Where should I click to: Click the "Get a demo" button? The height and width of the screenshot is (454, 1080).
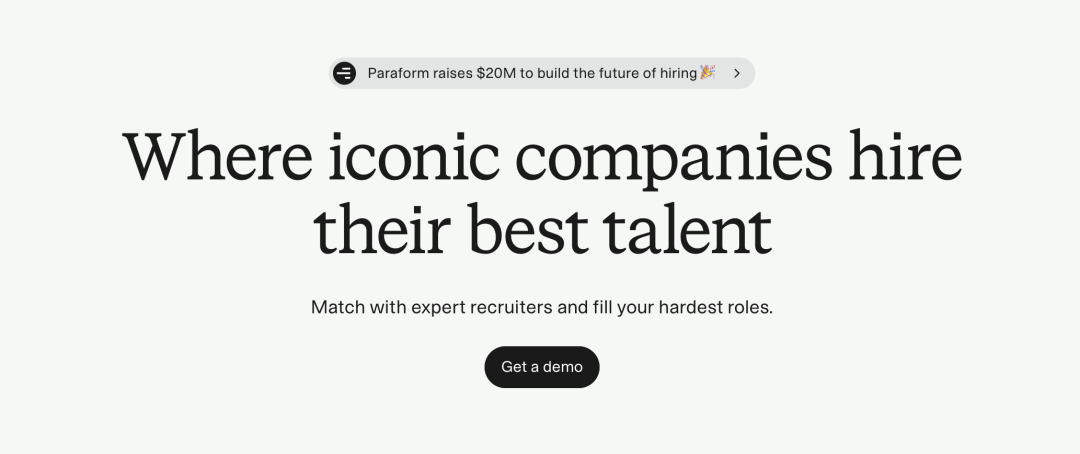pos(542,367)
